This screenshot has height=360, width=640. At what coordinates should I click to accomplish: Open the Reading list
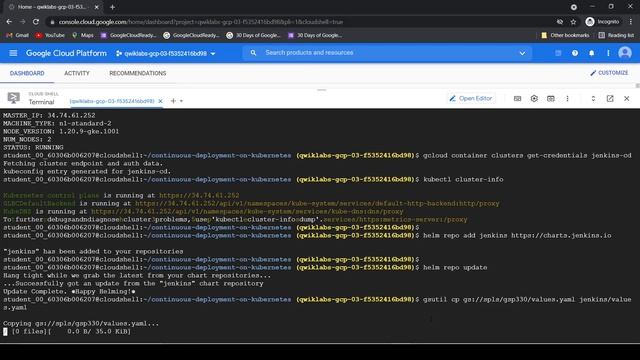point(616,36)
